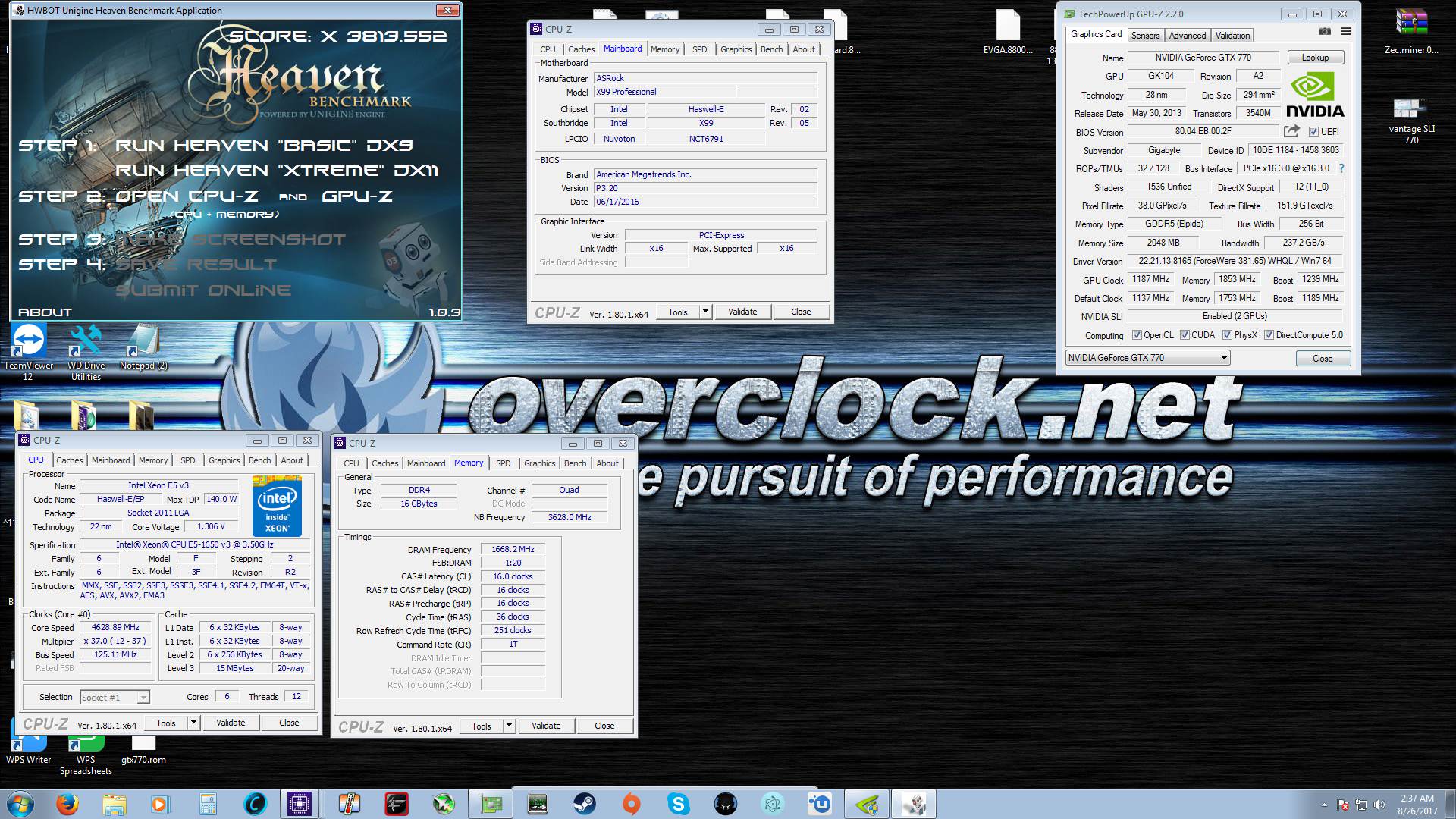This screenshot has height=819, width=1456.
Task: Open WD Drive Utilities shortcut
Action: (86, 353)
